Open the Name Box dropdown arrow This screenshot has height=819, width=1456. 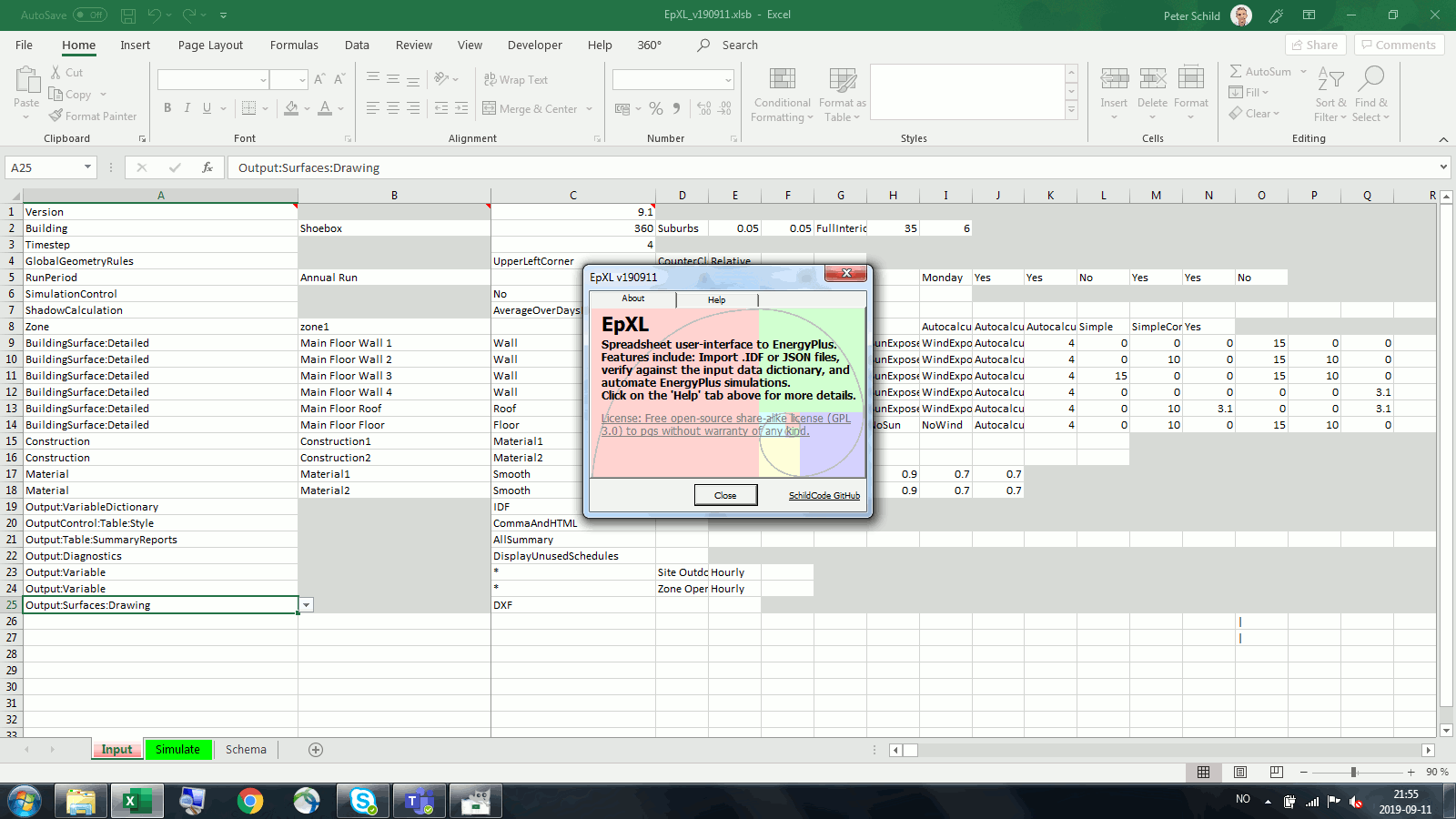(x=87, y=167)
